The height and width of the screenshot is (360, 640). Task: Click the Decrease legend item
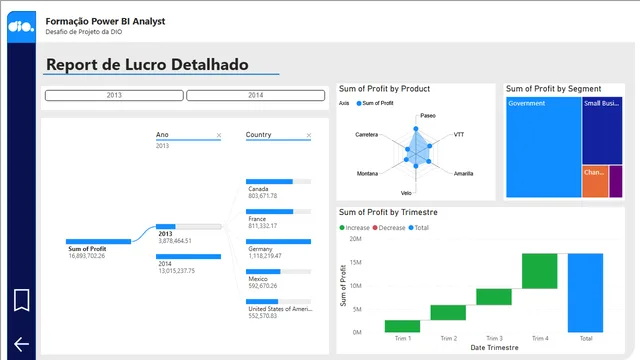(x=389, y=228)
